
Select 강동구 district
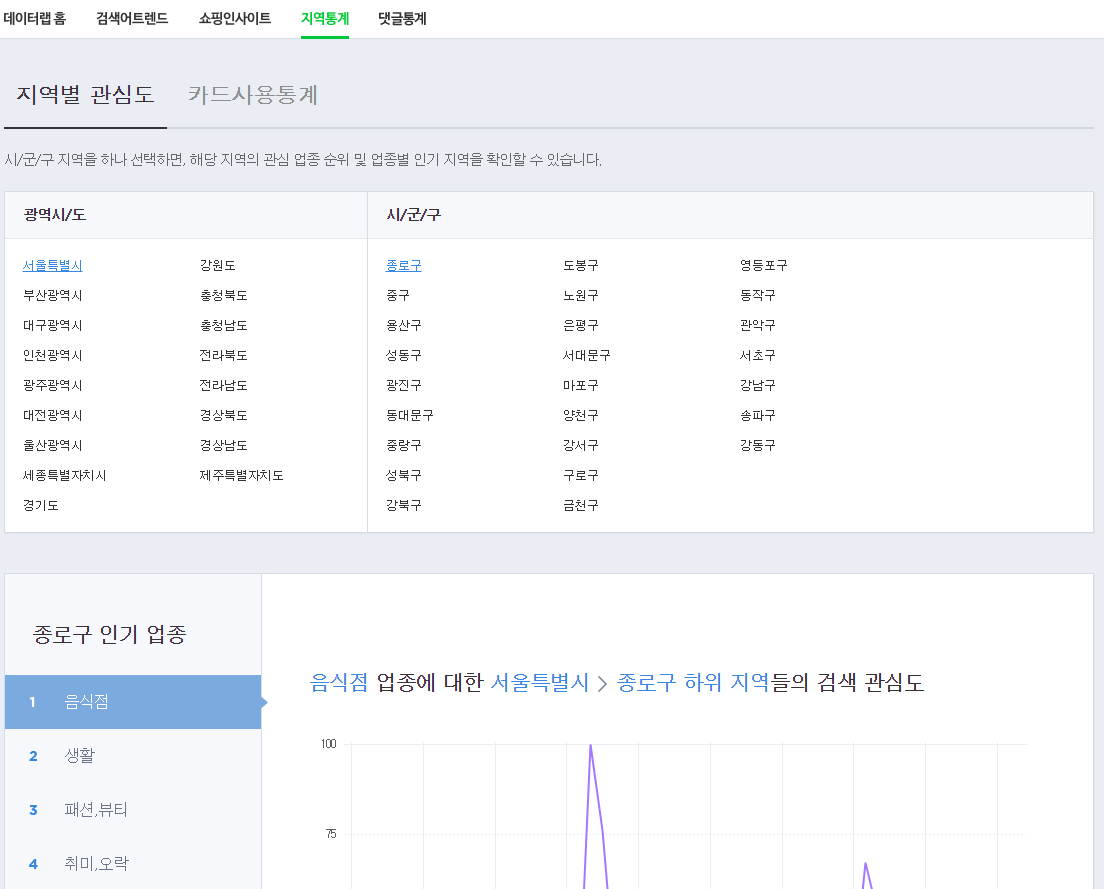757,446
